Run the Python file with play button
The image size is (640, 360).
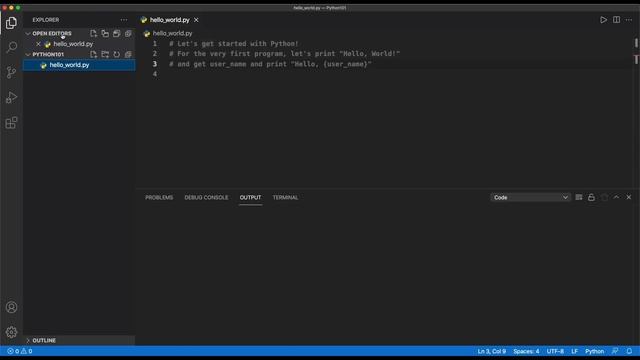[603, 20]
